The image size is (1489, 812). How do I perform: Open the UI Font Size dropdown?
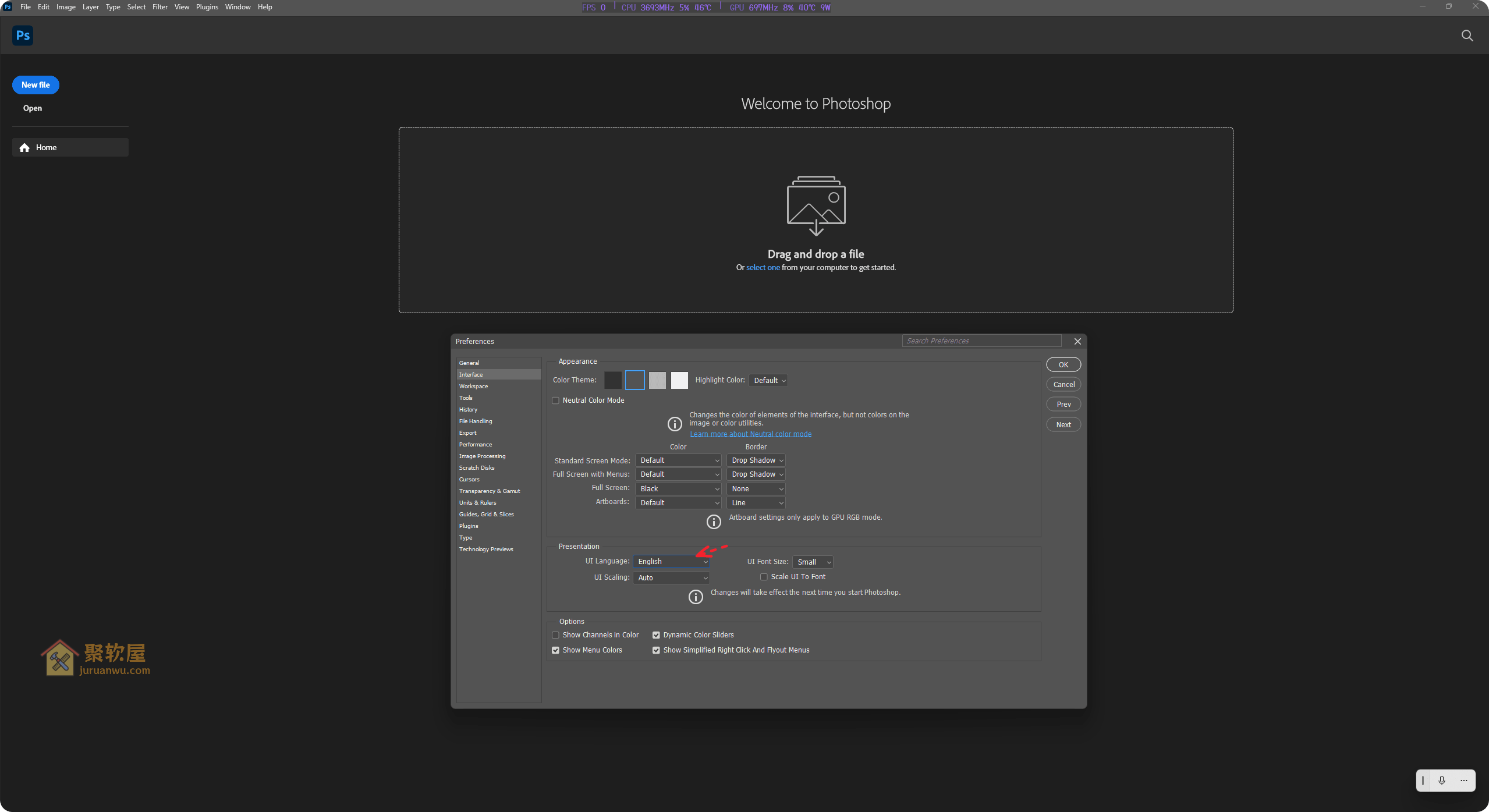click(813, 562)
